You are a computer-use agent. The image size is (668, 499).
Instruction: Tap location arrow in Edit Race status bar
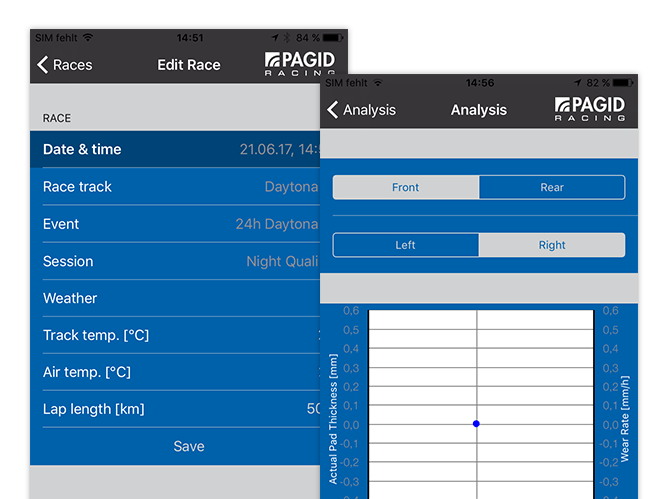(x=275, y=38)
